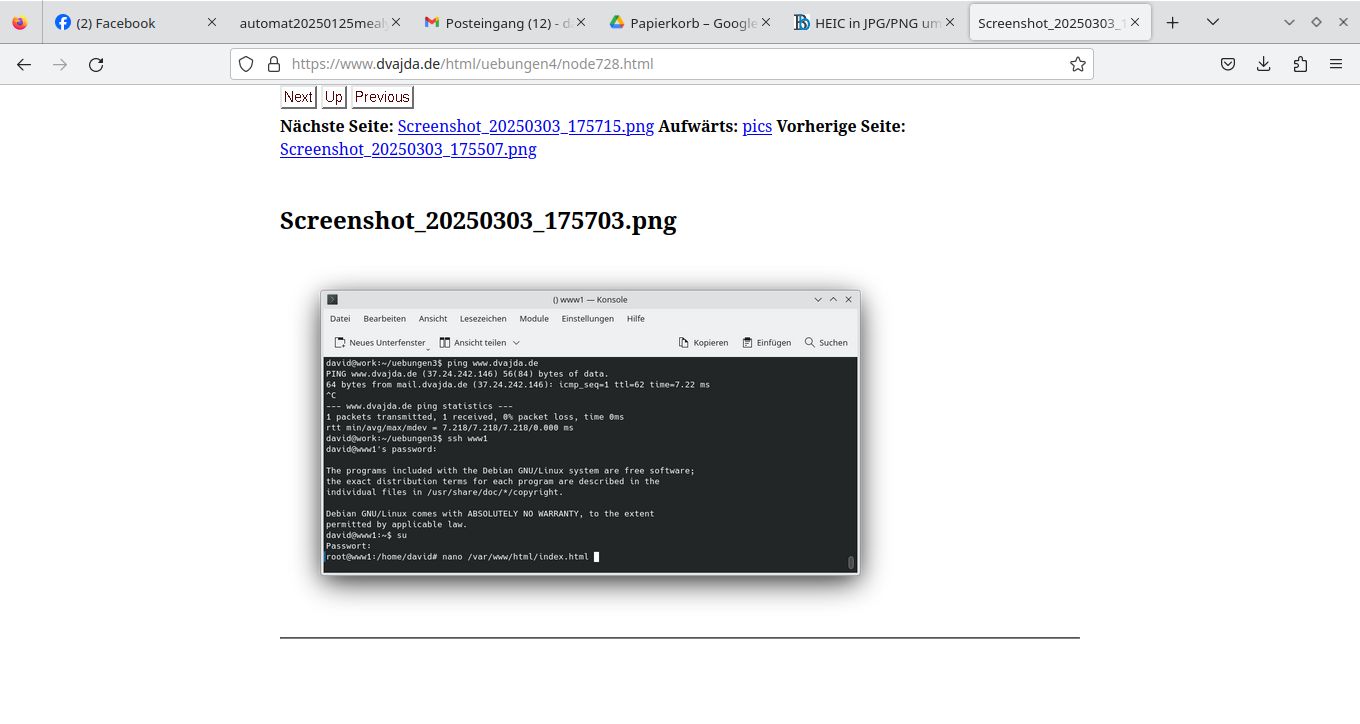The width and height of the screenshot is (1360, 724).
Task: Close the automat20250125mealy tab
Action: (x=397, y=22)
